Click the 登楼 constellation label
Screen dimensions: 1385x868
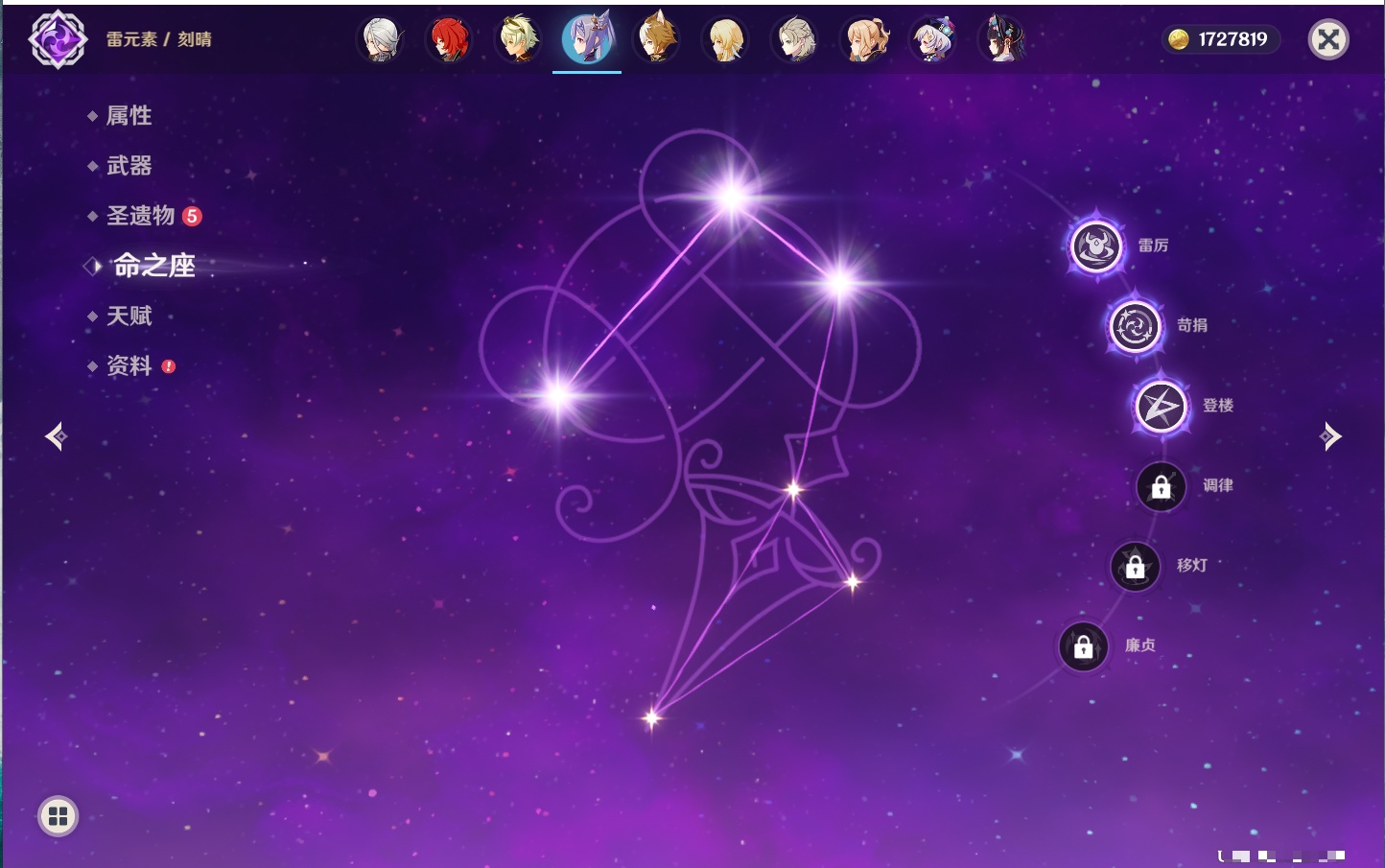click(x=1218, y=405)
